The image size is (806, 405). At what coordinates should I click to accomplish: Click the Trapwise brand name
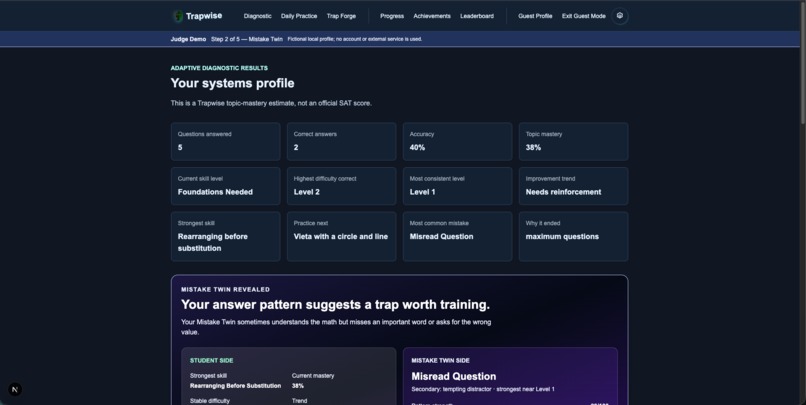pos(204,16)
